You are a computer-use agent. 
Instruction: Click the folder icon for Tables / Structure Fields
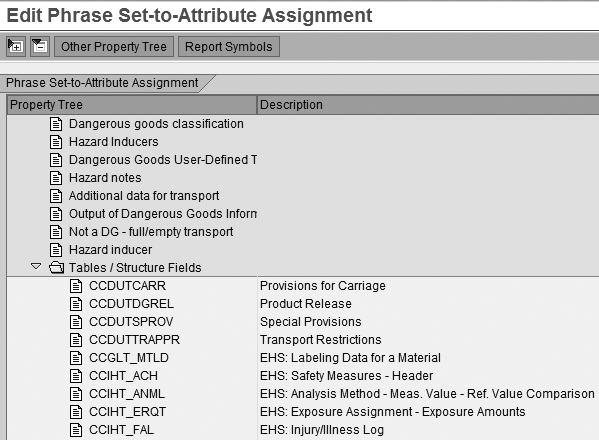tap(57, 267)
